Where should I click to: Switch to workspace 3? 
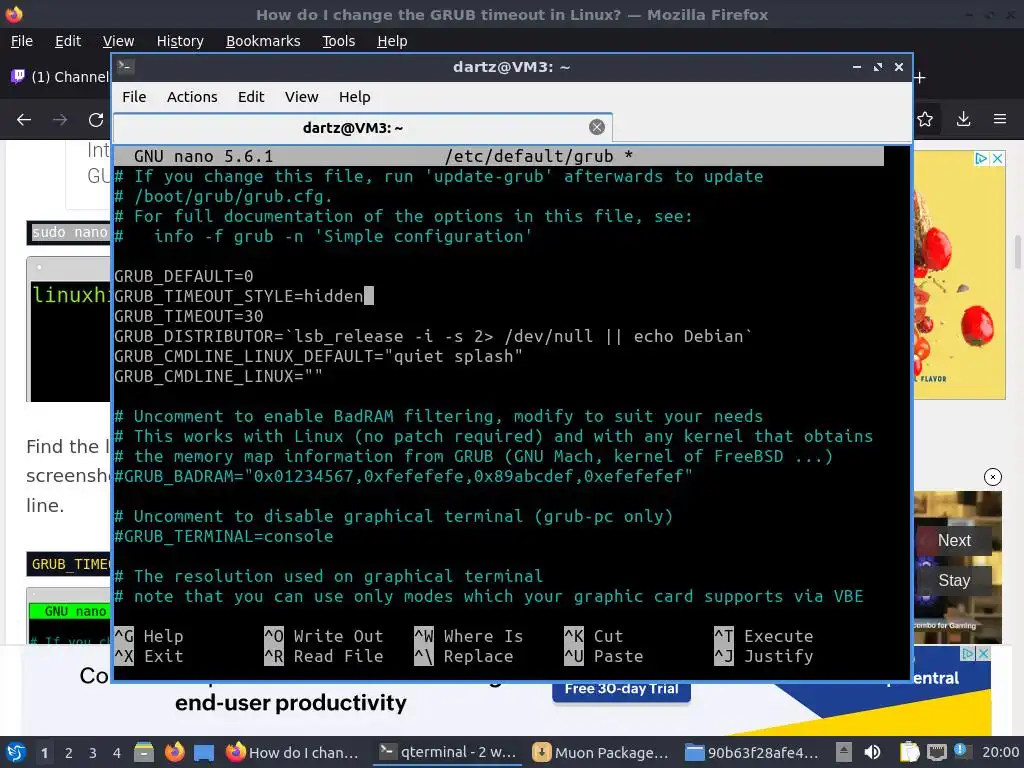(93, 753)
